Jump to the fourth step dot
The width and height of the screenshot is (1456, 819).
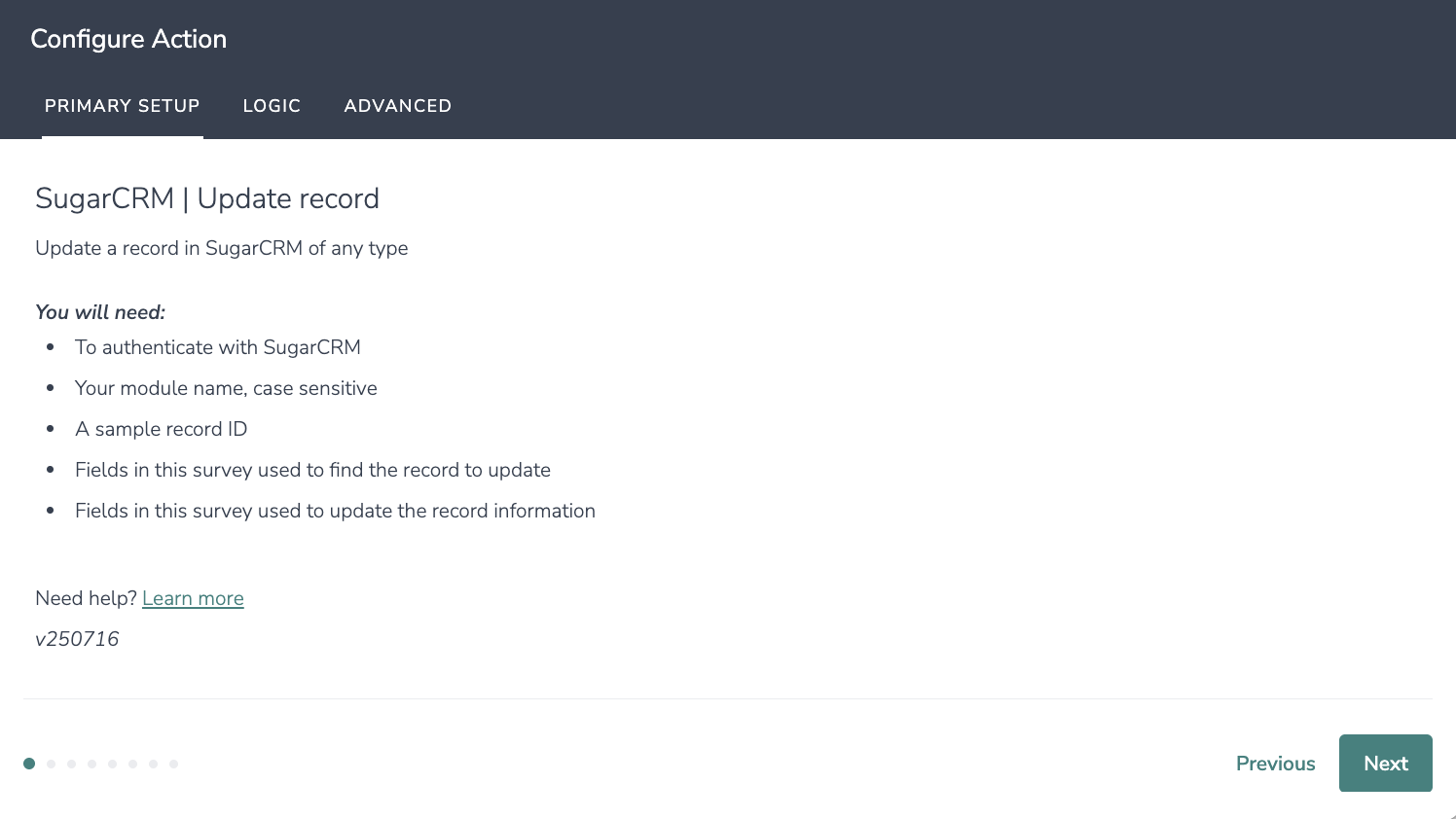pos(91,764)
